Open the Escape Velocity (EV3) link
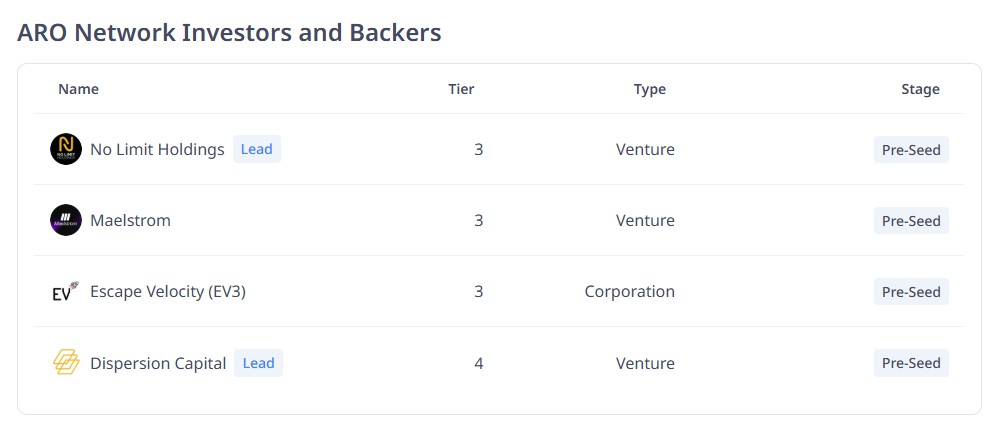Viewport: 993px width, 433px height. [x=168, y=292]
